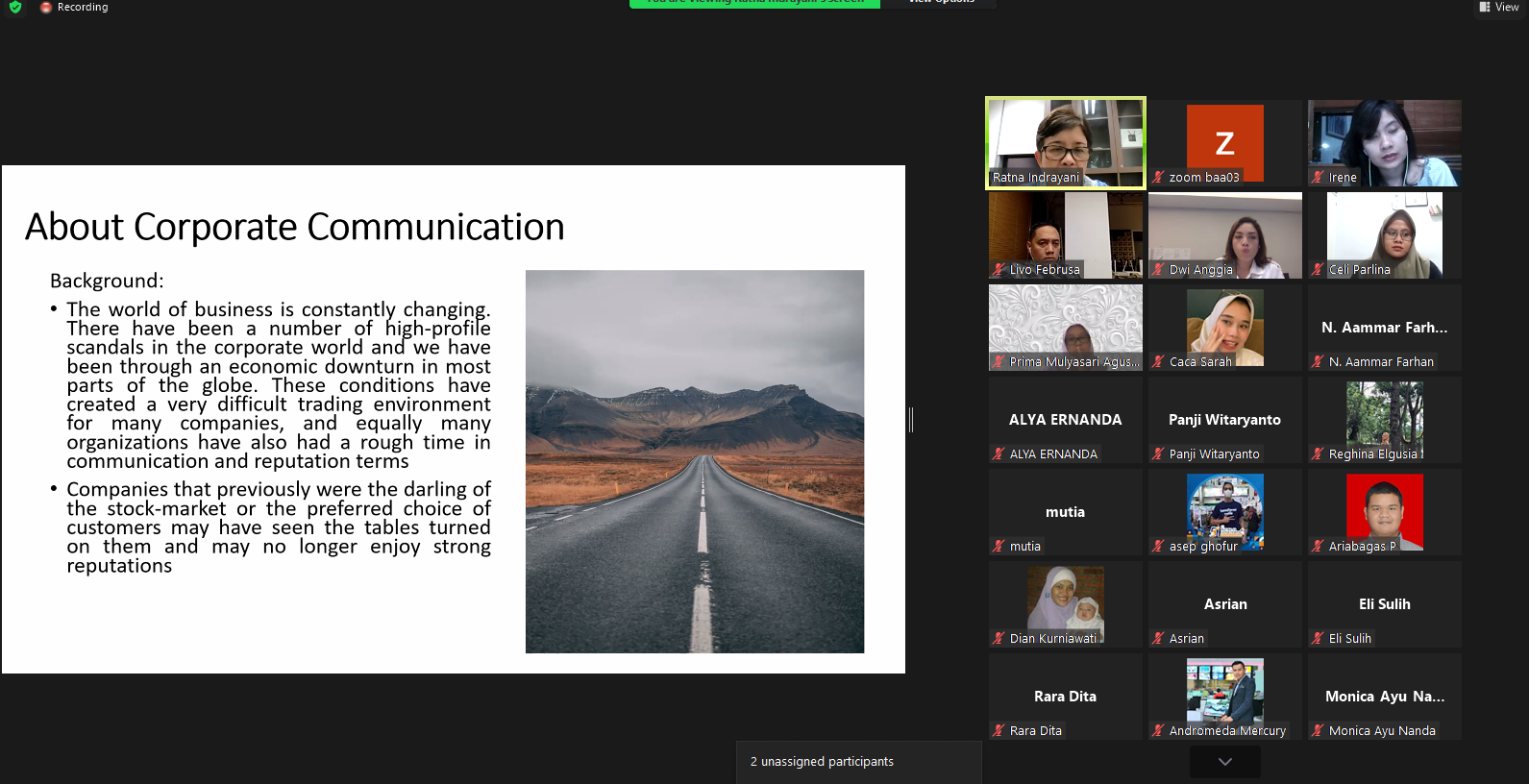Viewport: 1529px width, 784px height.
Task: Click the truncated name "N. Aammar Farh..."
Action: pos(1385,328)
